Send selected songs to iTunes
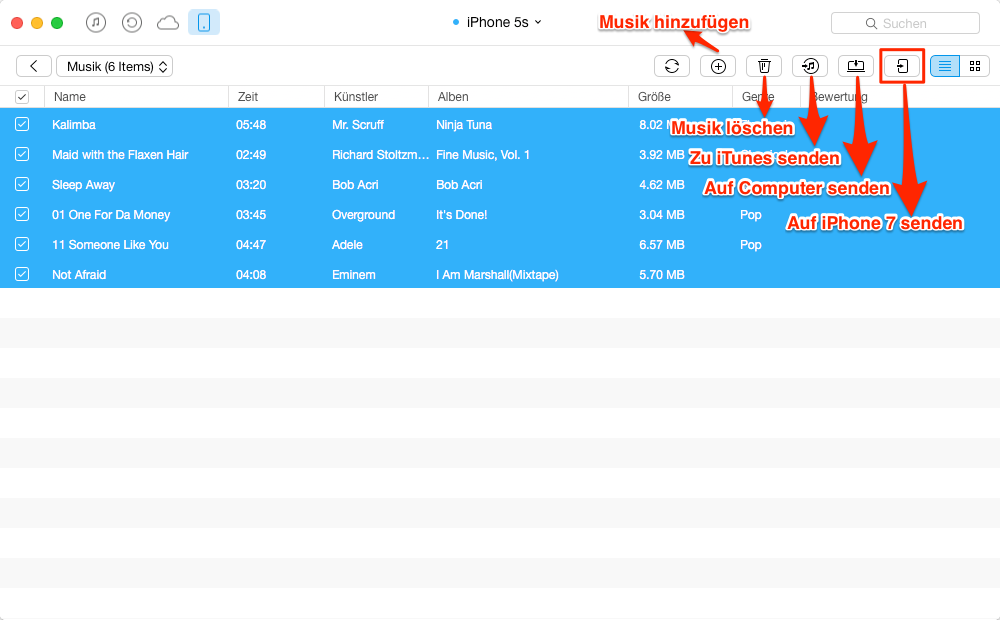This screenshot has height=620, width=1000. [810, 66]
